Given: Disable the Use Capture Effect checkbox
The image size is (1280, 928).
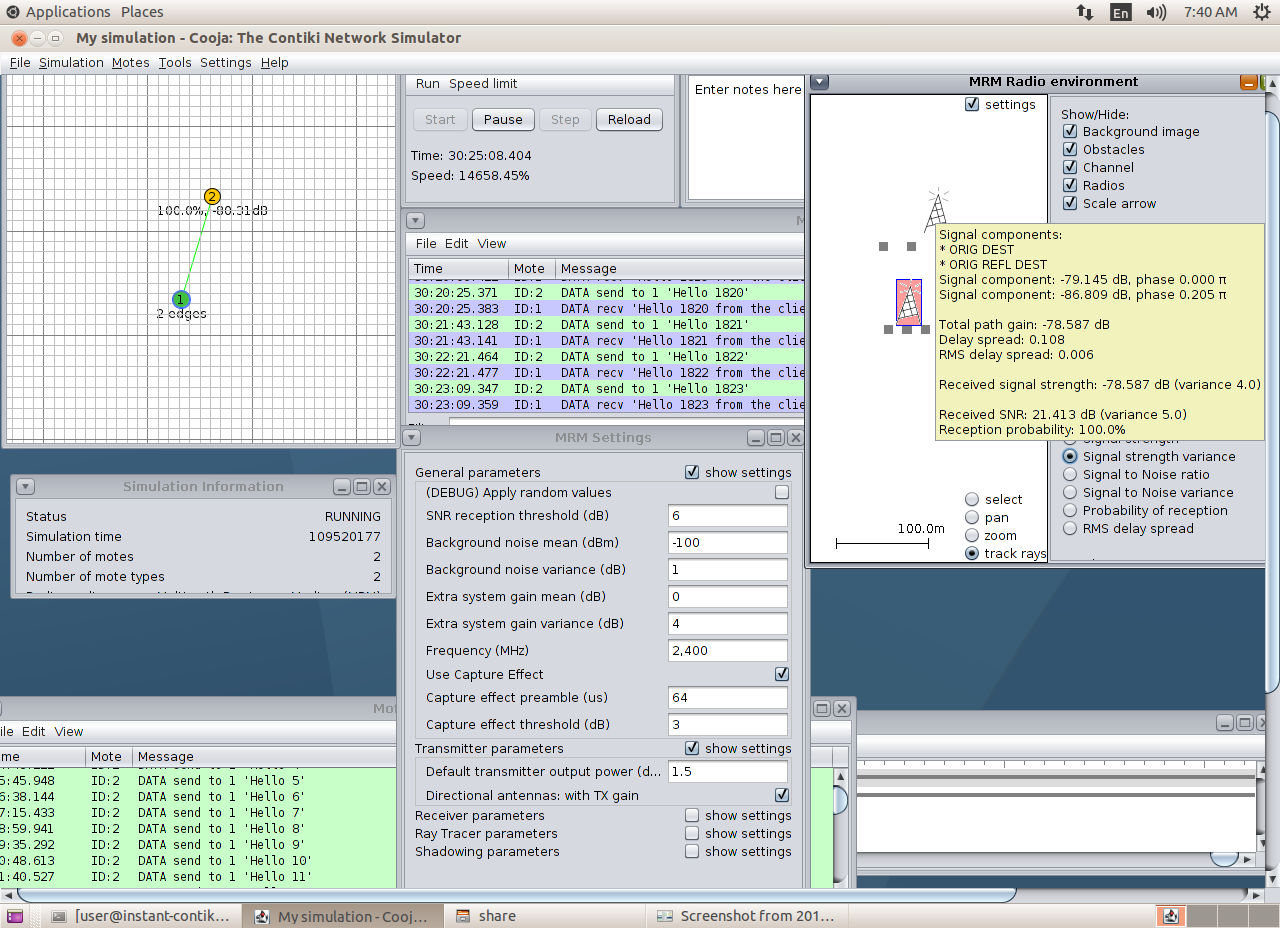Looking at the screenshot, I should point(782,674).
